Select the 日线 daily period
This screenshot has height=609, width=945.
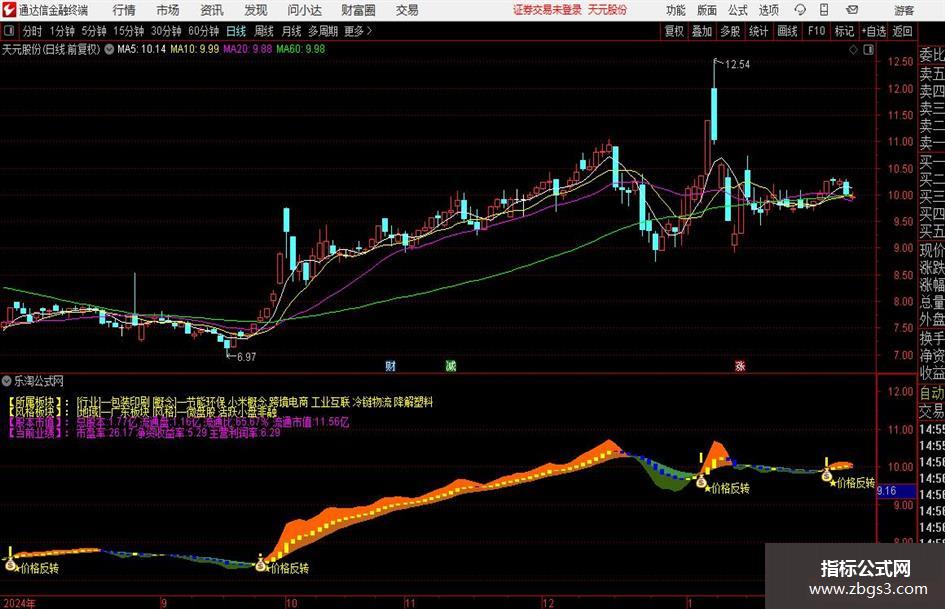[236, 31]
